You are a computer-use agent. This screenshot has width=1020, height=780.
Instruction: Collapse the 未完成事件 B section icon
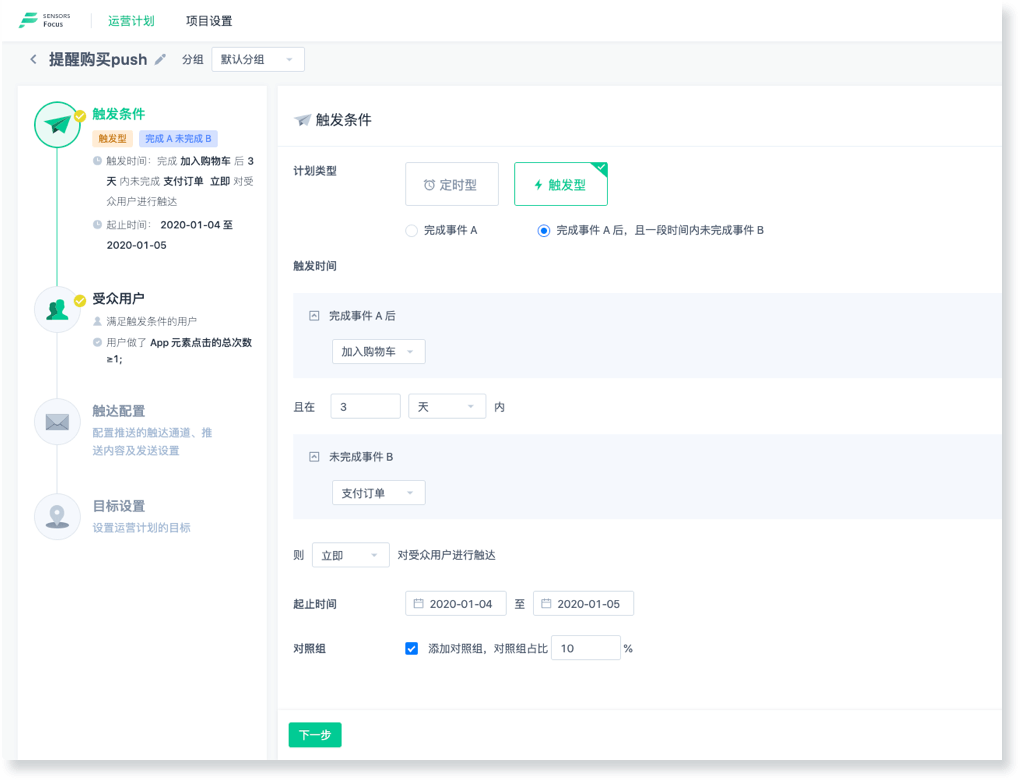[x=314, y=456]
